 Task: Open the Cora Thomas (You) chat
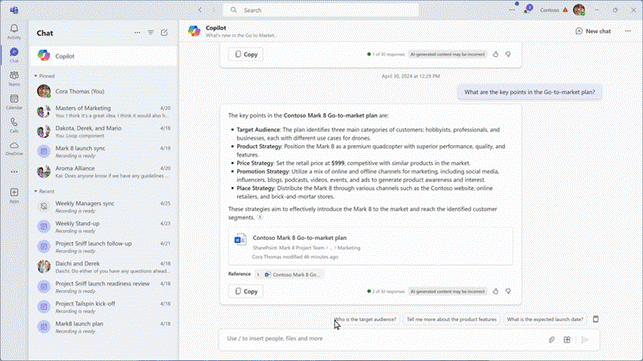pyautogui.click(x=103, y=91)
